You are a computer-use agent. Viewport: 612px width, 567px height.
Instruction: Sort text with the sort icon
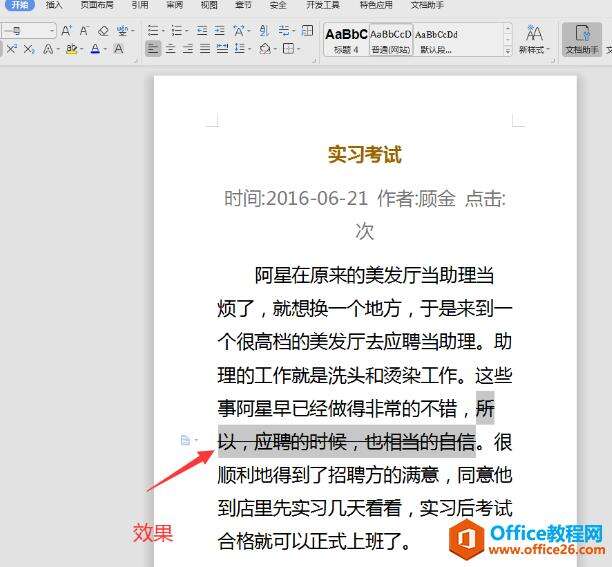[x=264, y=30]
